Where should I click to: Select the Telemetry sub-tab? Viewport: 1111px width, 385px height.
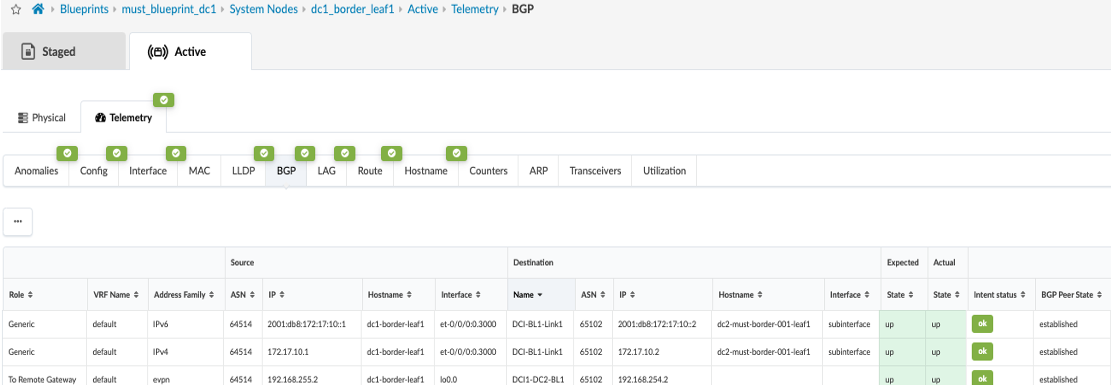click(x=123, y=118)
